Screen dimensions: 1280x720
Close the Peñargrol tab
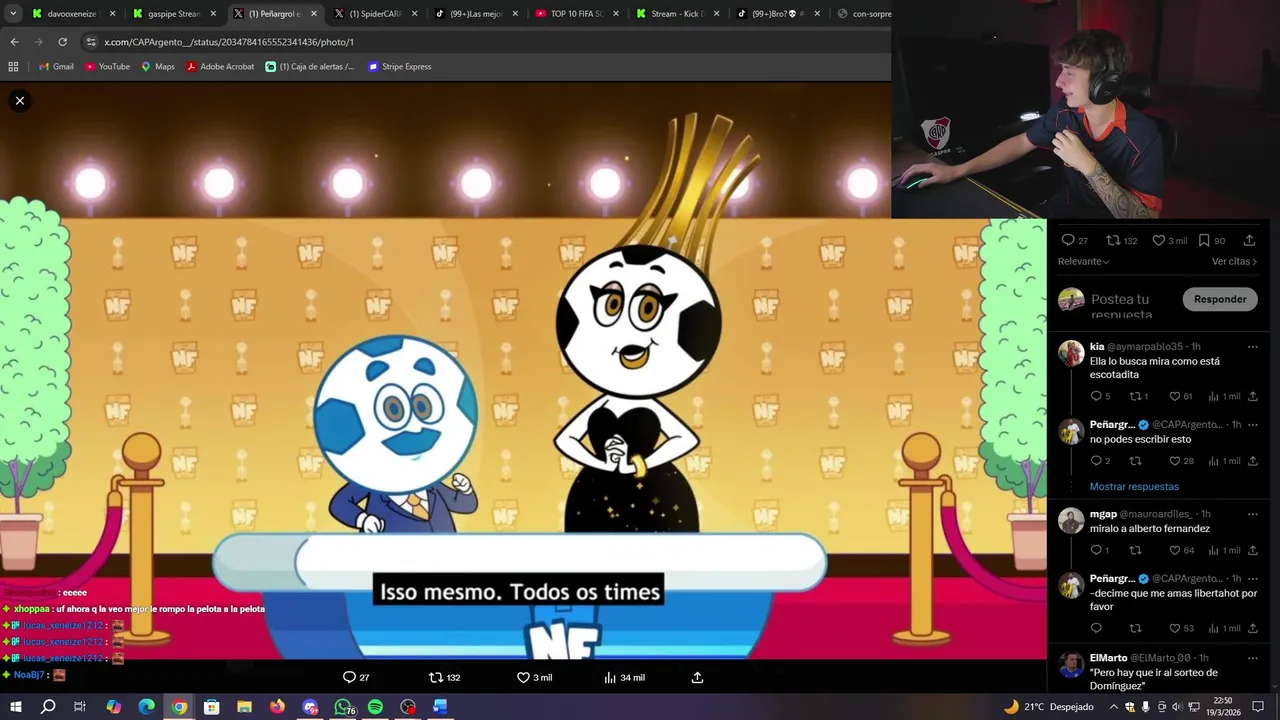tap(314, 14)
